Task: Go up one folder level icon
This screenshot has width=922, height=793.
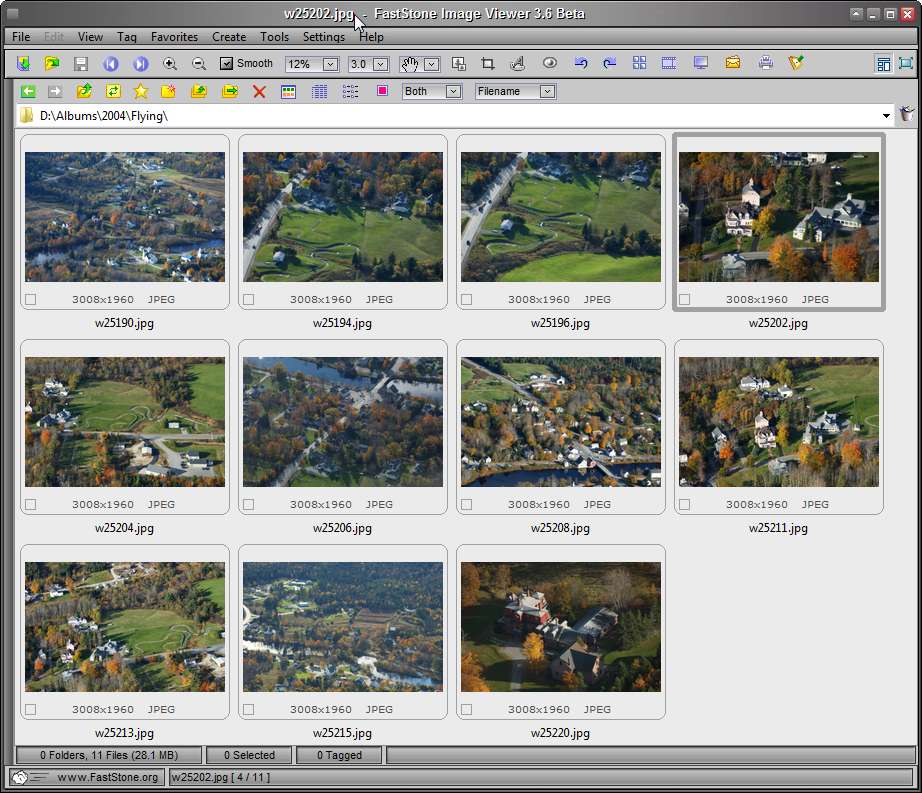Action: [84, 91]
